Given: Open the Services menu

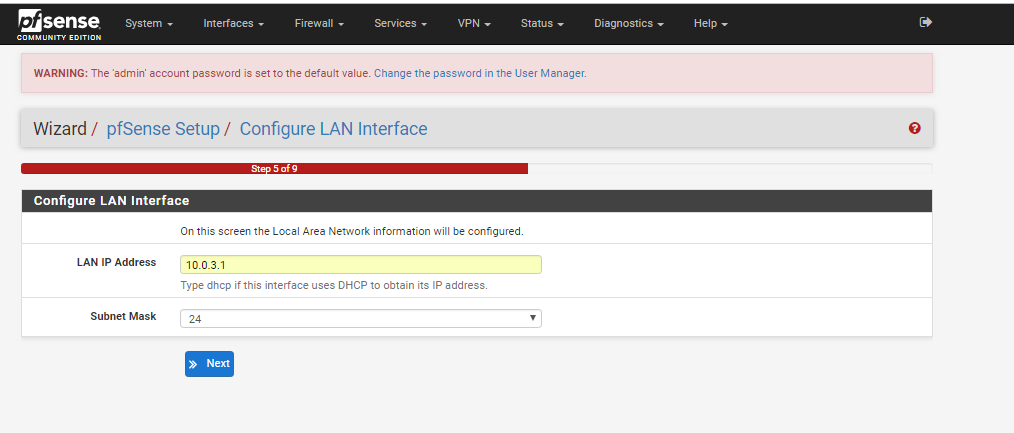Looking at the screenshot, I should click(400, 23).
